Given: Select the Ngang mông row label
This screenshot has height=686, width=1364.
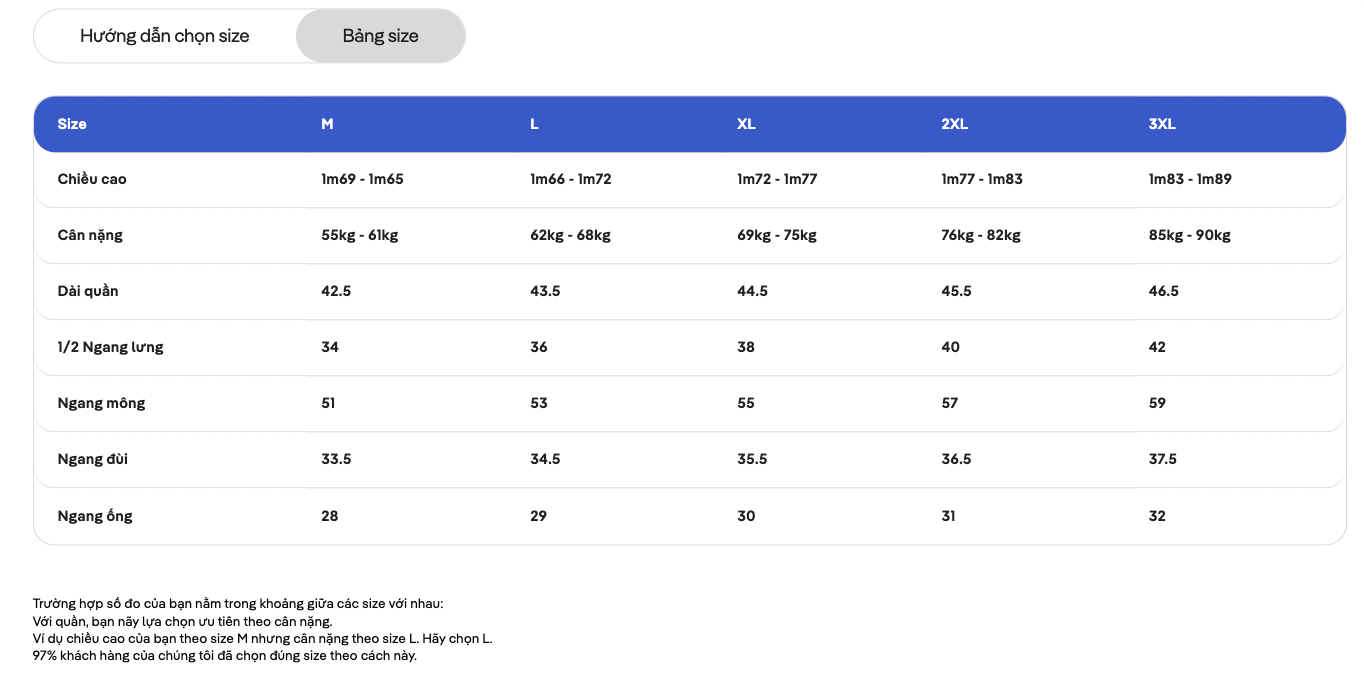Looking at the screenshot, I should pos(101,403).
